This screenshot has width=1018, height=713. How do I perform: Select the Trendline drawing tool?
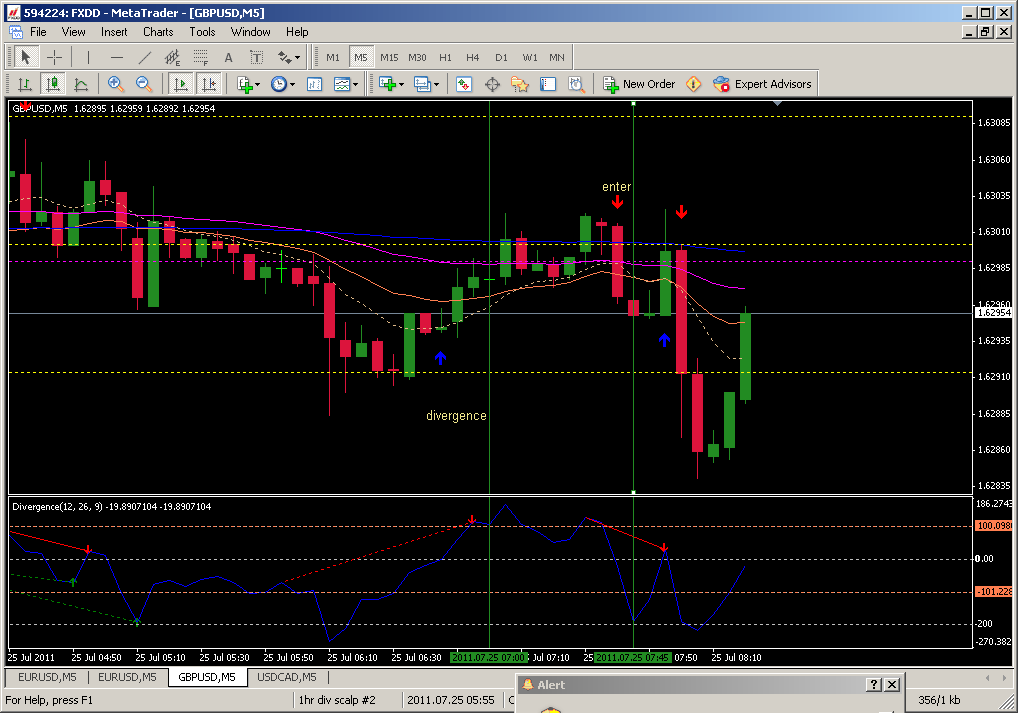point(145,57)
